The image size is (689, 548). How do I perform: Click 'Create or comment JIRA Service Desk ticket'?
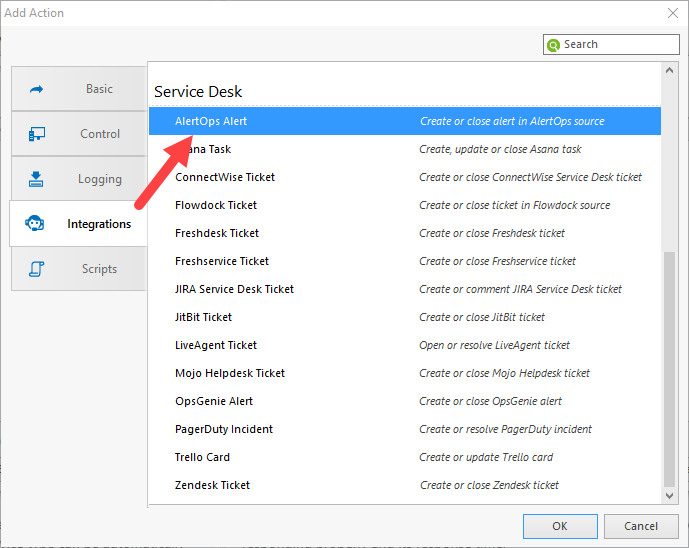pos(521,289)
